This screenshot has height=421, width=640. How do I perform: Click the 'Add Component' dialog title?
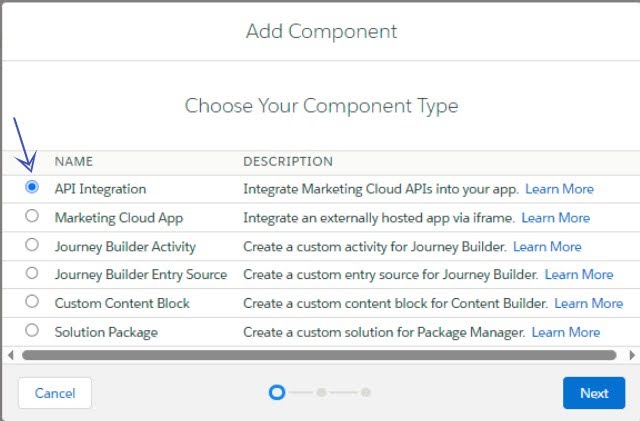click(321, 31)
